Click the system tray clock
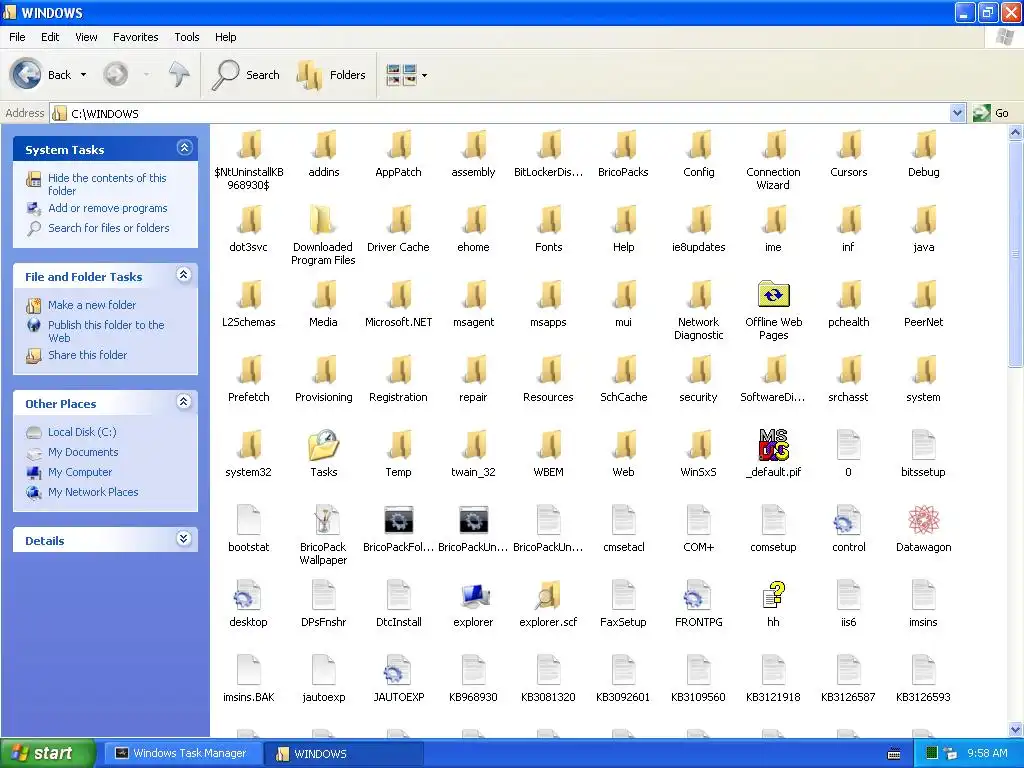1024x768 pixels. click(987, 753)
